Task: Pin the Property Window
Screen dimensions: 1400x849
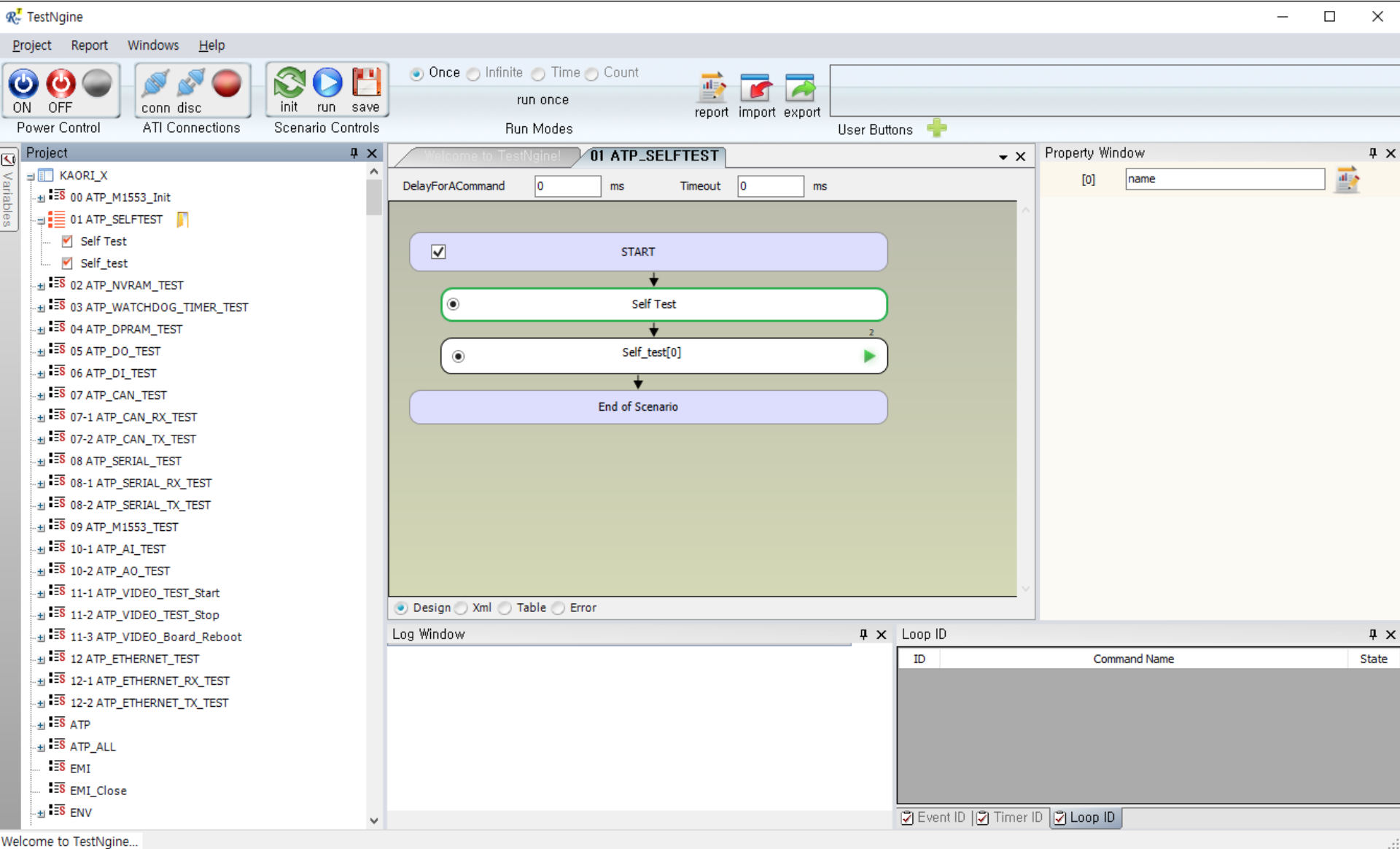Action: tap(1373, 153)
